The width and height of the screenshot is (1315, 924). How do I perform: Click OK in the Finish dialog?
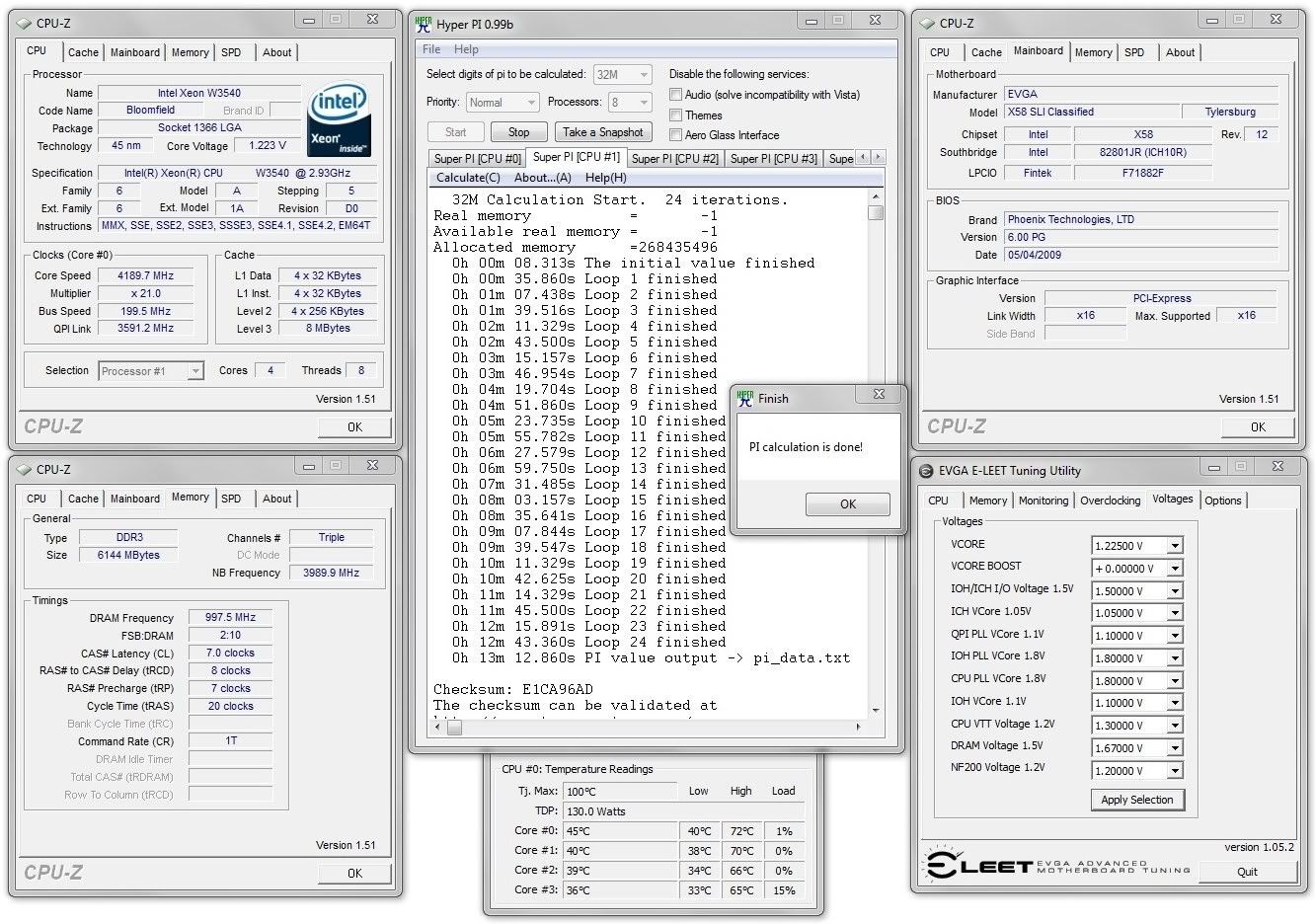(848, 504)
